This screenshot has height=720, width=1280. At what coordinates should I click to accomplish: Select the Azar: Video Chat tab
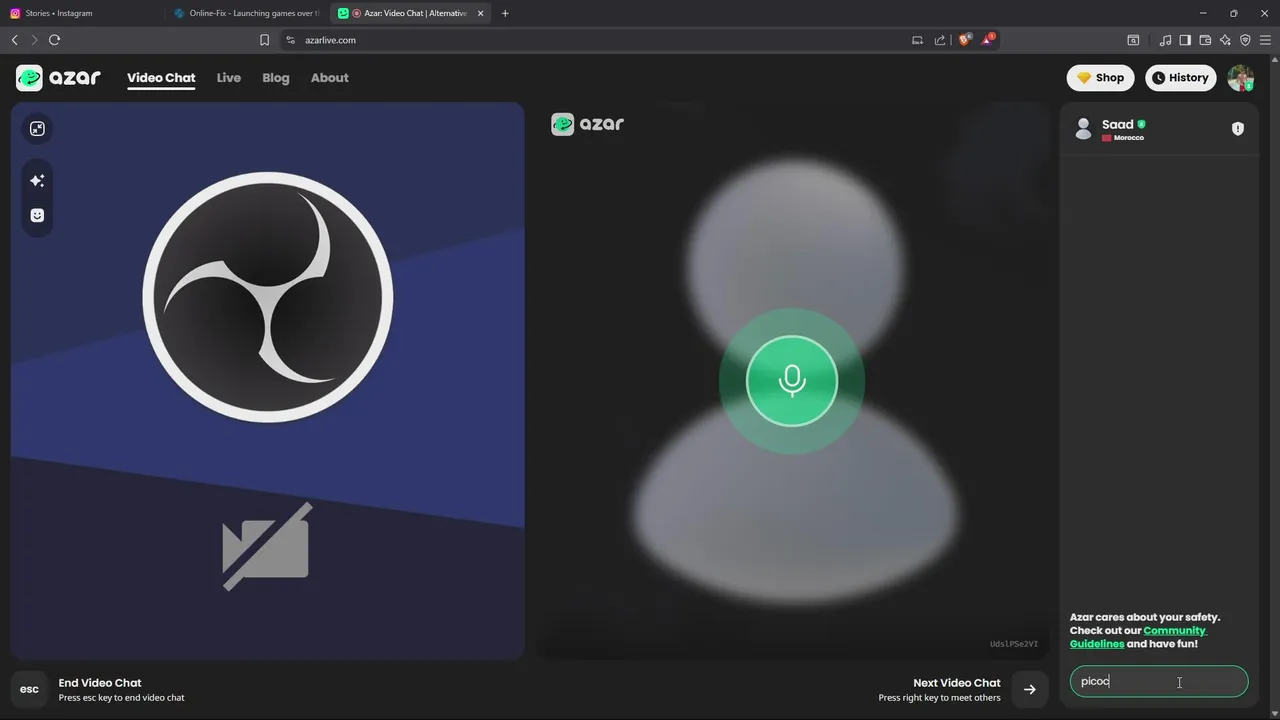[x=408, y=13]
